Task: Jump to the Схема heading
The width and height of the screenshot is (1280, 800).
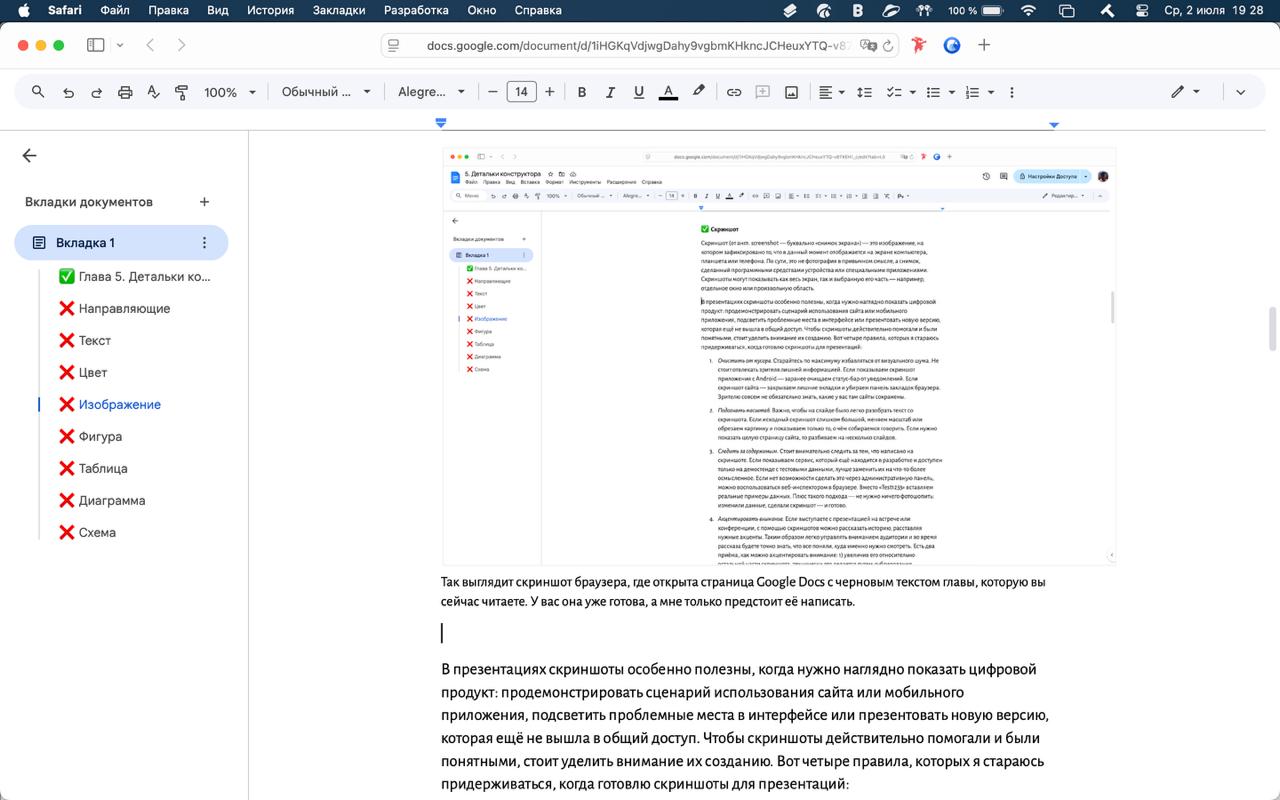Action: (x=88, y=533)
